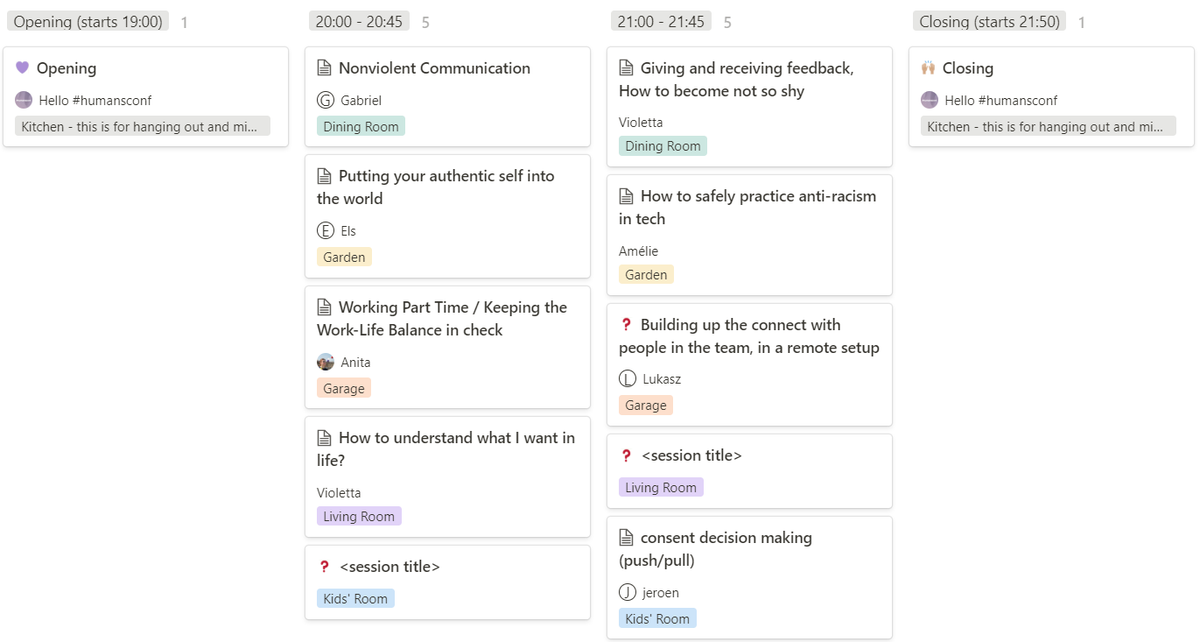Click the red question mark on Kids' Room session
Viewport: 1200px width, 642px height.
pyautogui.click(x=324, y=567)
